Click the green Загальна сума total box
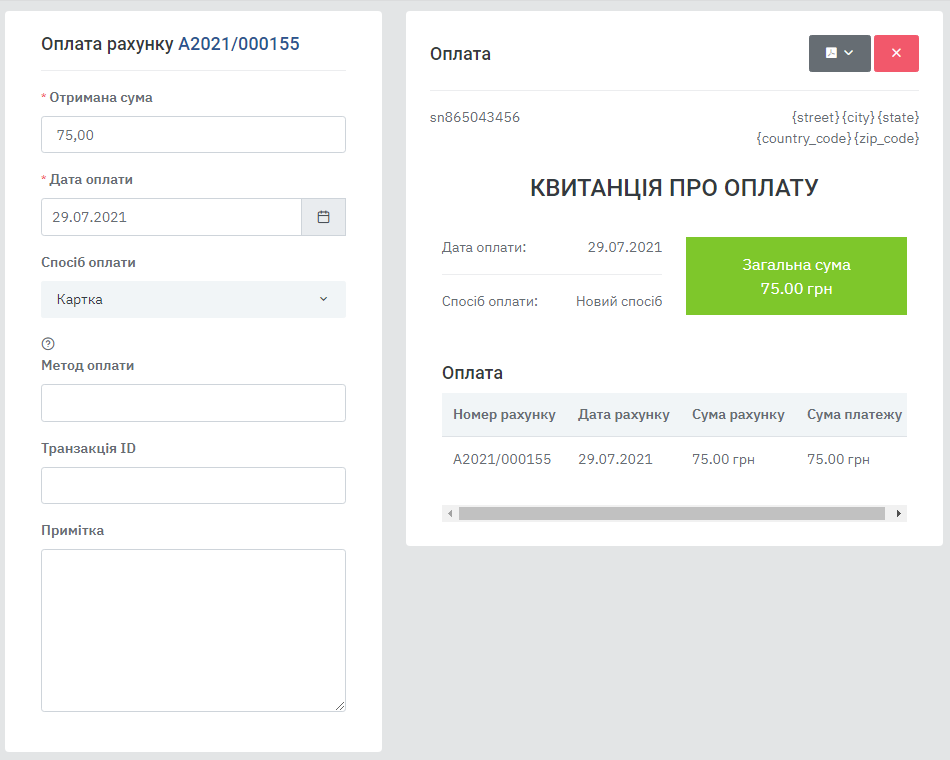This screenshot has height=760, width=950. coord(796,276)
